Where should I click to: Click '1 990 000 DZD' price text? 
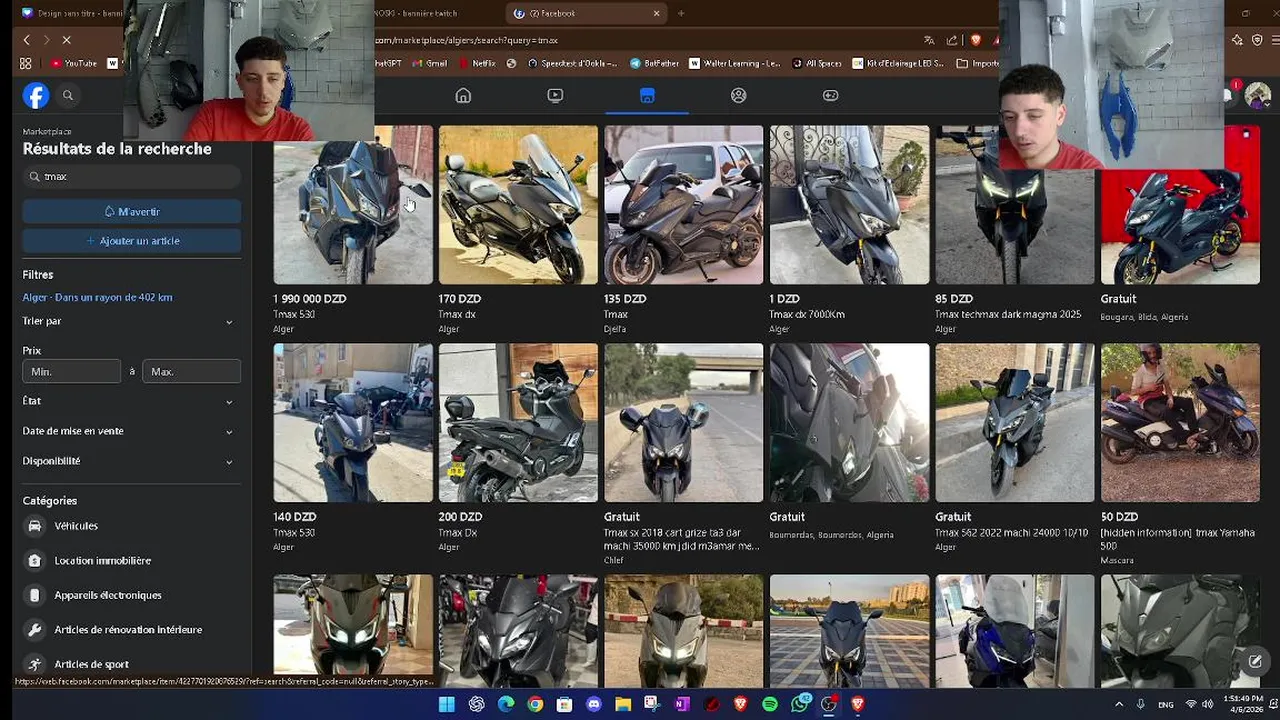point(310,299)
